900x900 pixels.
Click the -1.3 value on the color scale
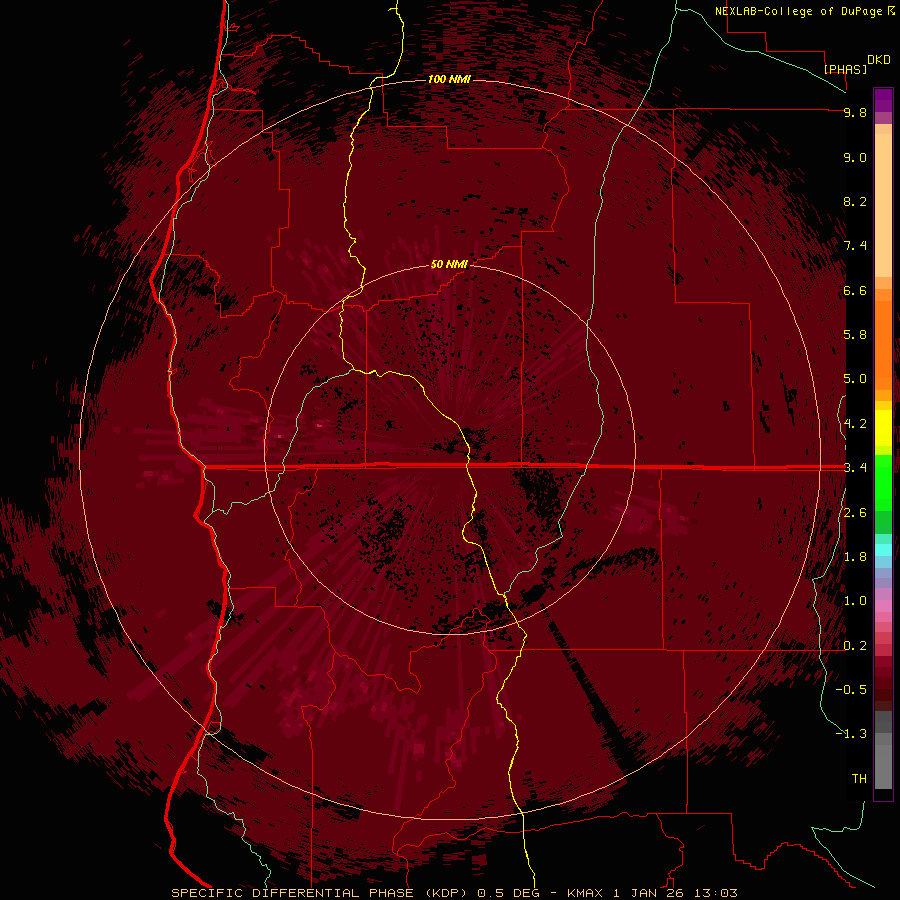pyautogui.click(x=851, y=734)
